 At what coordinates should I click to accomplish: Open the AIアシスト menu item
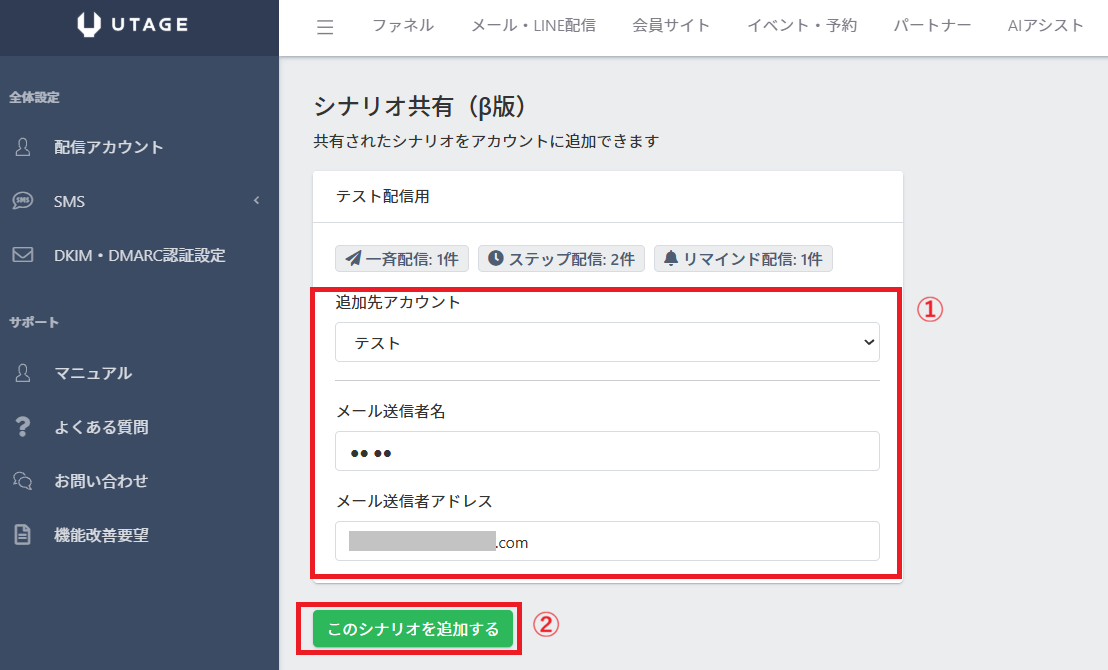(x=1045, y=26)
